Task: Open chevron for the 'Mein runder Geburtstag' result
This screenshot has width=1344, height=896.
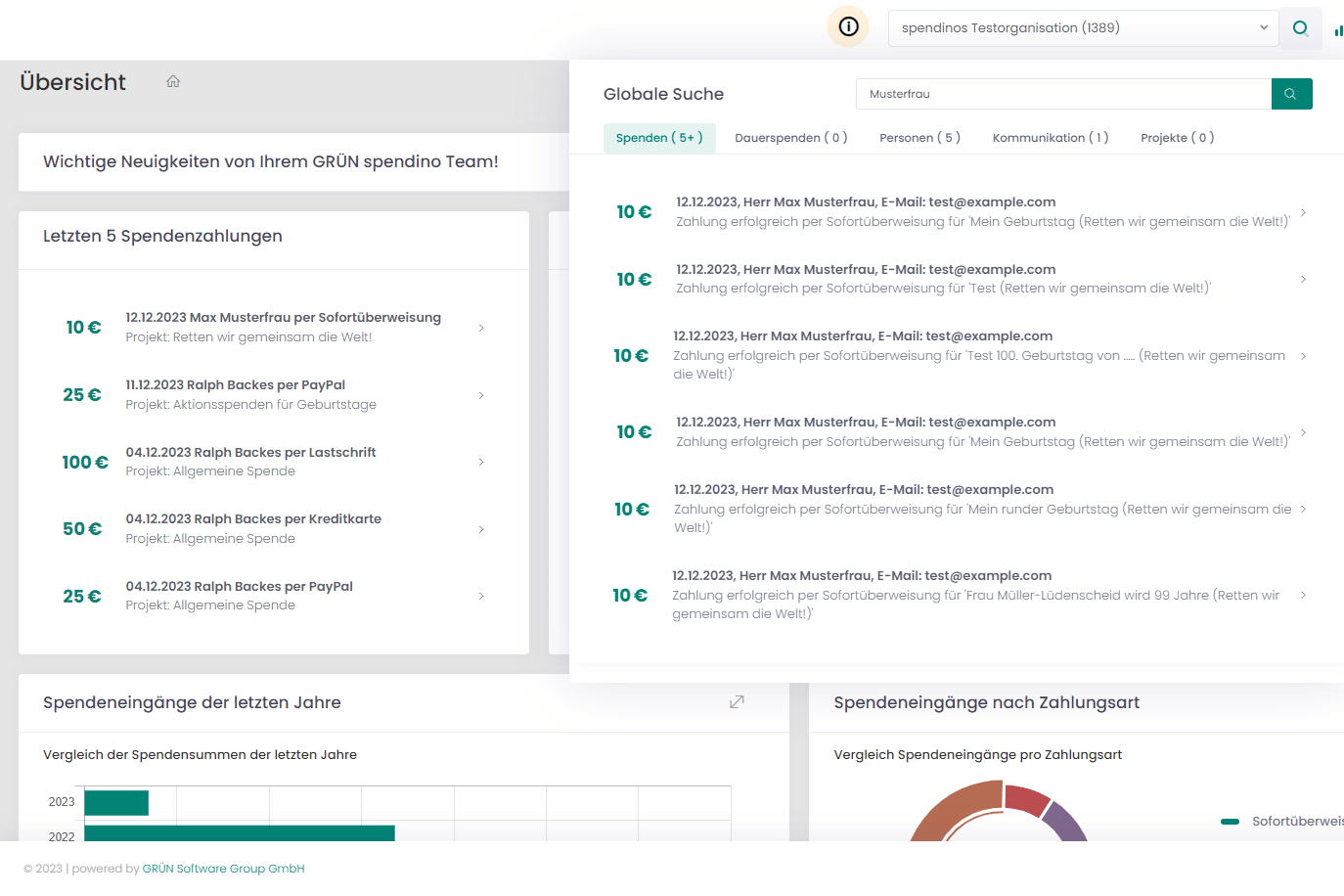Action: 1303,509
